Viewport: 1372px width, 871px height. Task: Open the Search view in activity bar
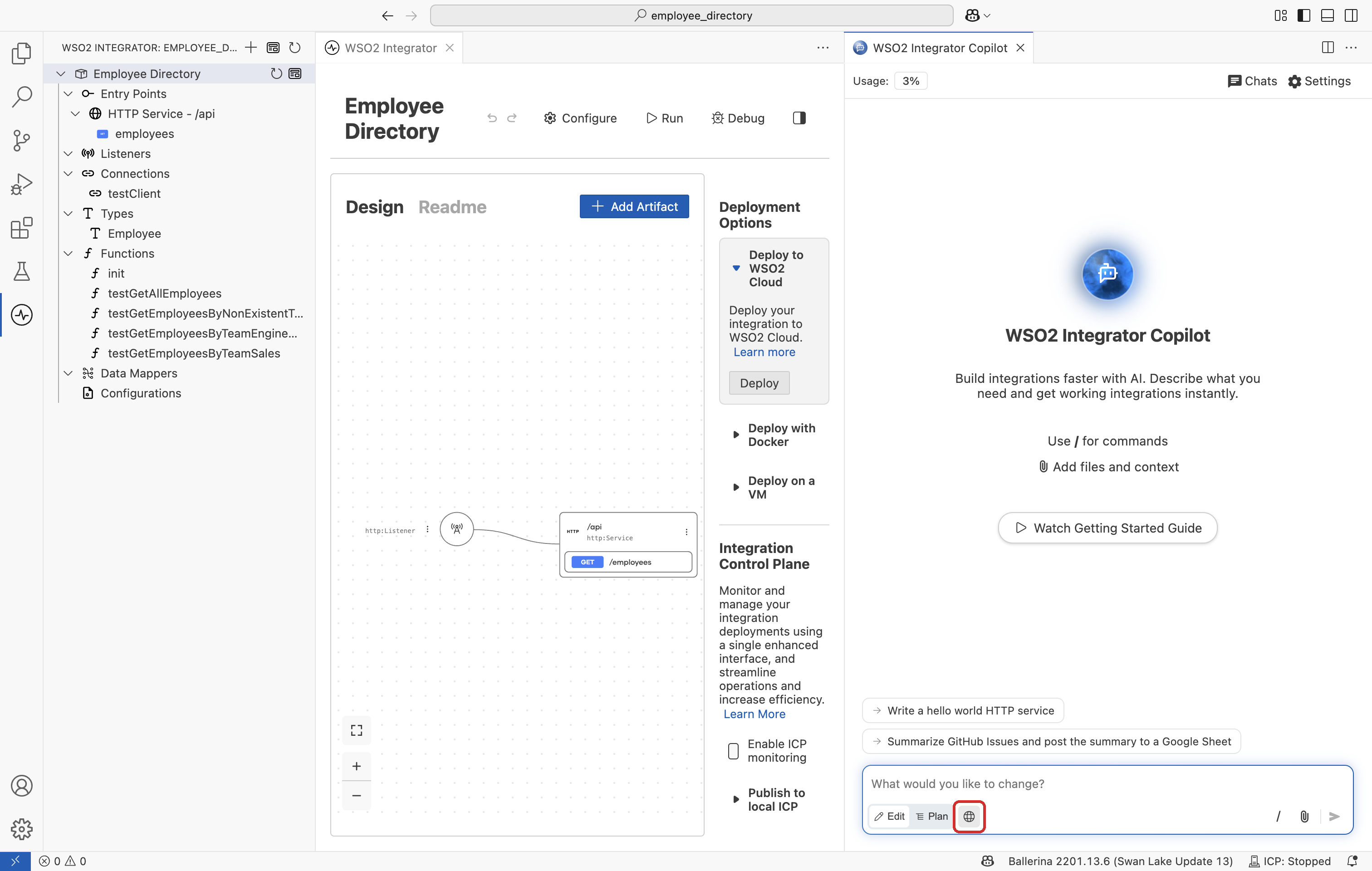[21, 97]
